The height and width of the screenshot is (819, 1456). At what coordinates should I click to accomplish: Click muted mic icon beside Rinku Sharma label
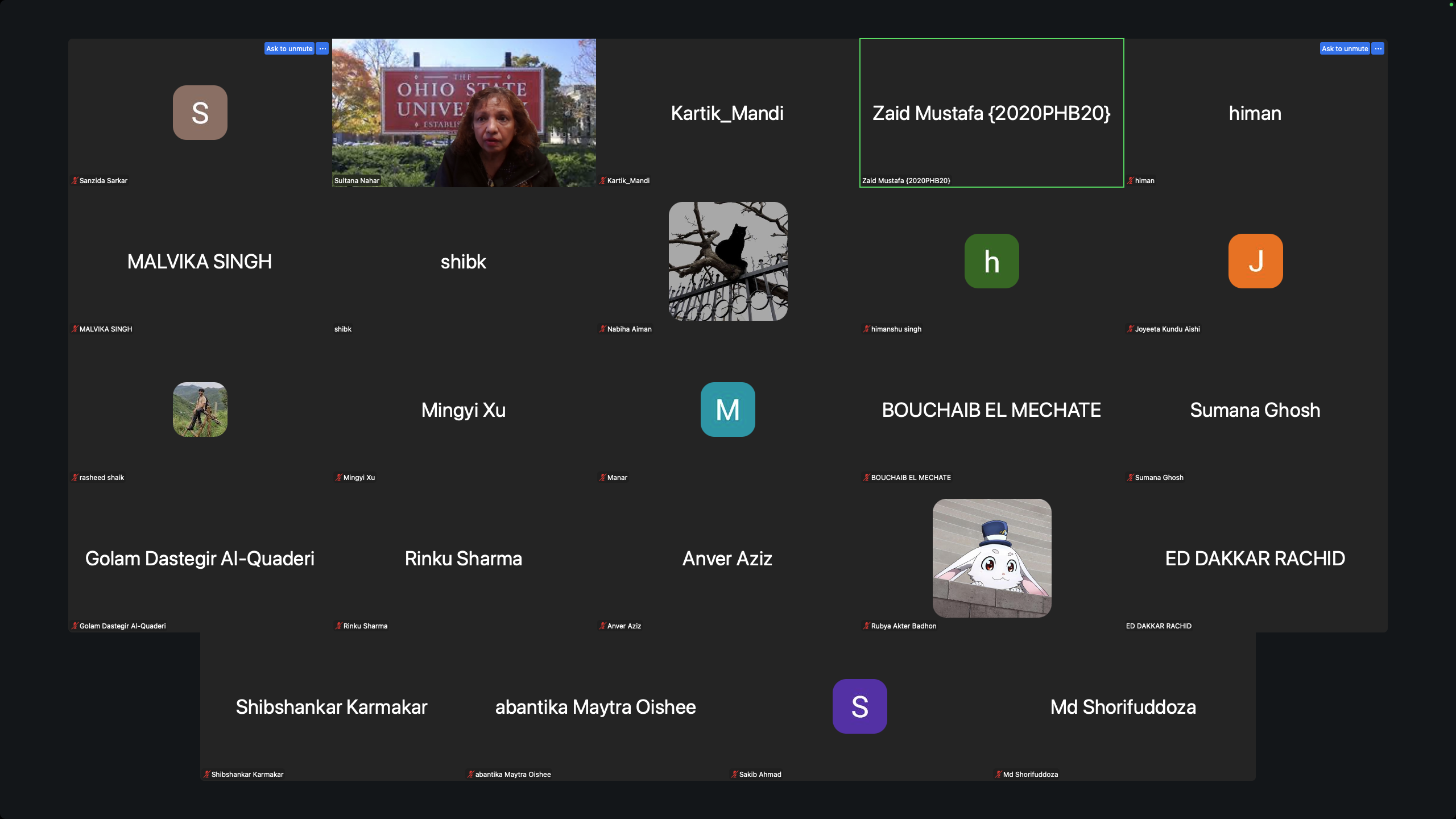point(338,626)
